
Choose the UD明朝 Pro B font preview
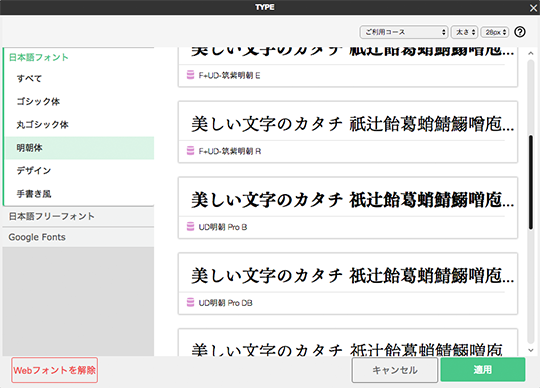[348, 208]
